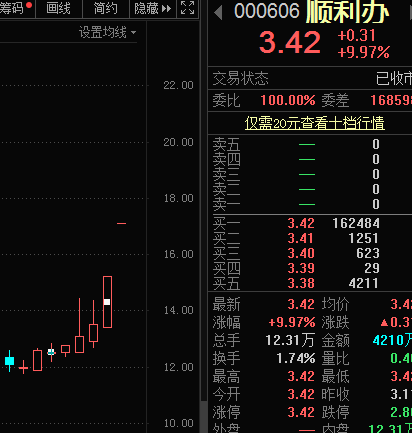Click 买一 price 3.42
Image resolution: width=412 pixels, height=433 pixels.
coord(301,223)
